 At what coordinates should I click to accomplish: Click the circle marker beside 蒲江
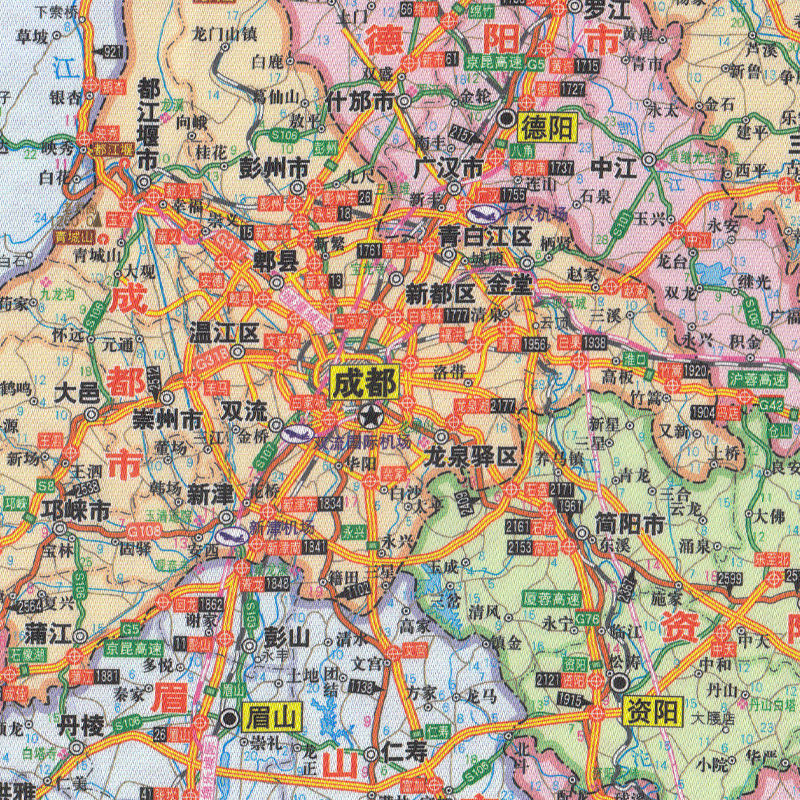point(80,636)
